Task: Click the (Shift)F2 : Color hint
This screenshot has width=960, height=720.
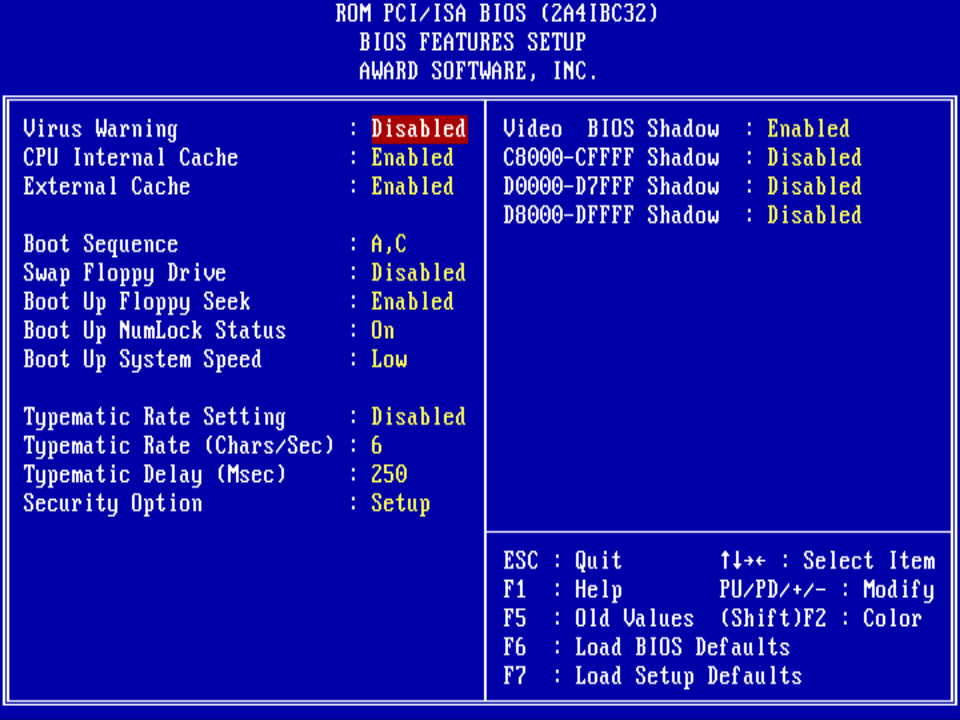Action: 821,618
